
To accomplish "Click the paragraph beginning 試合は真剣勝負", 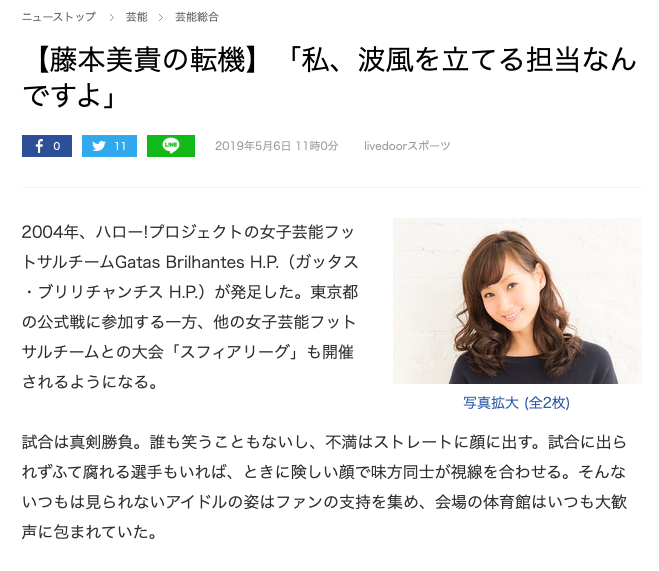I will [x=324, y=487].
